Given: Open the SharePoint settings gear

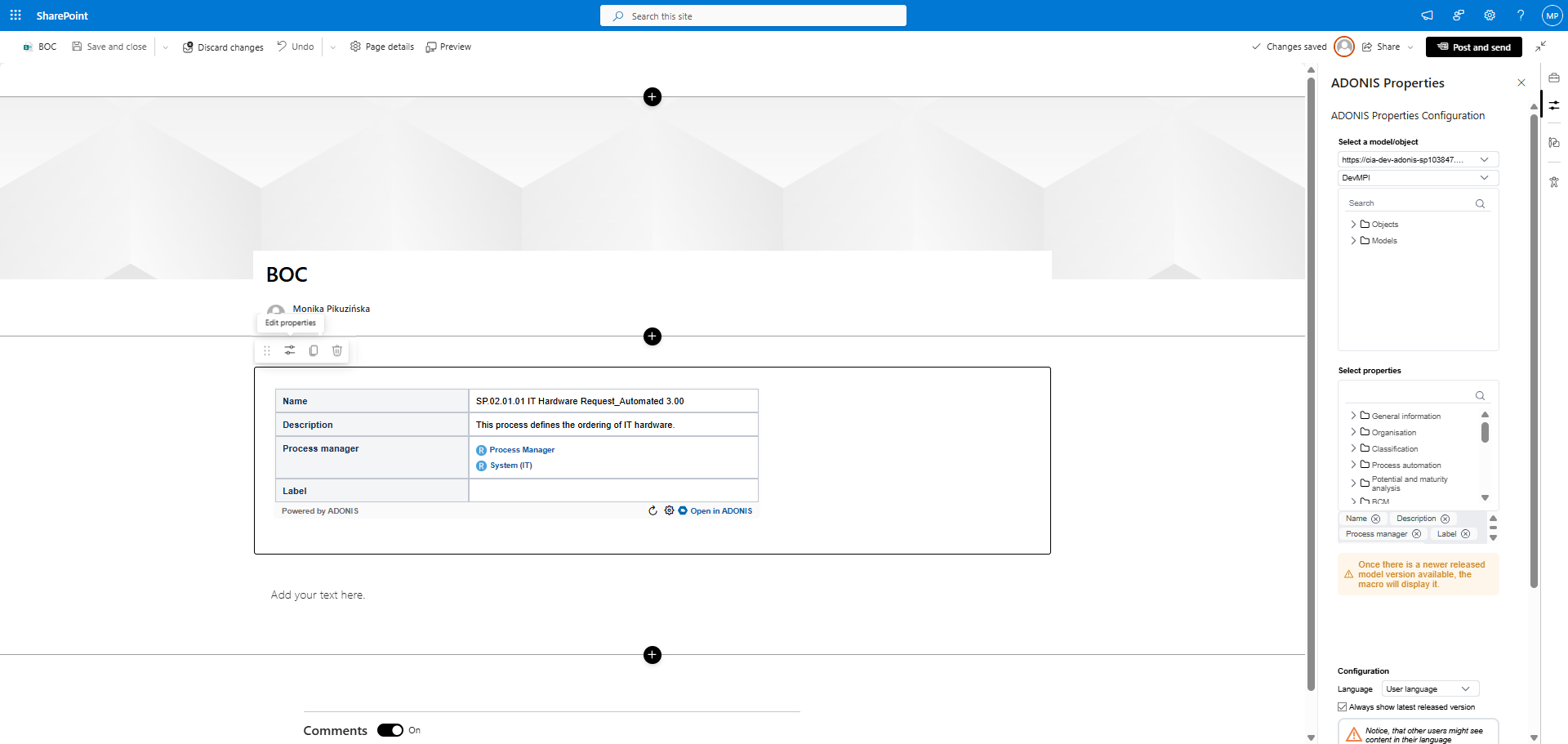Looking at the screenshot, I should click(1490, 16).
